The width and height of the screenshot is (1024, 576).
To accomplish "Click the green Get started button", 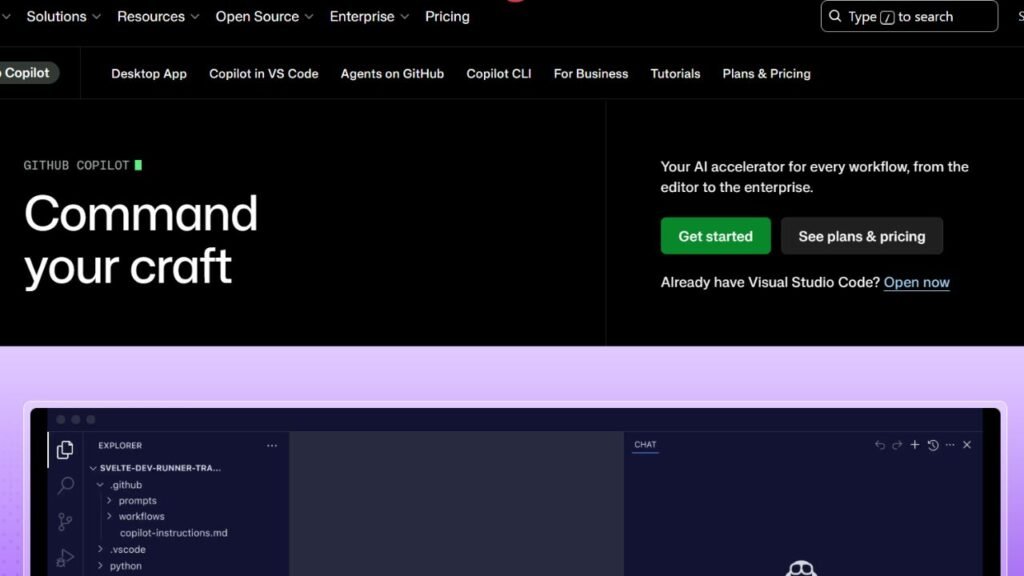I will [x=716, y=236].
